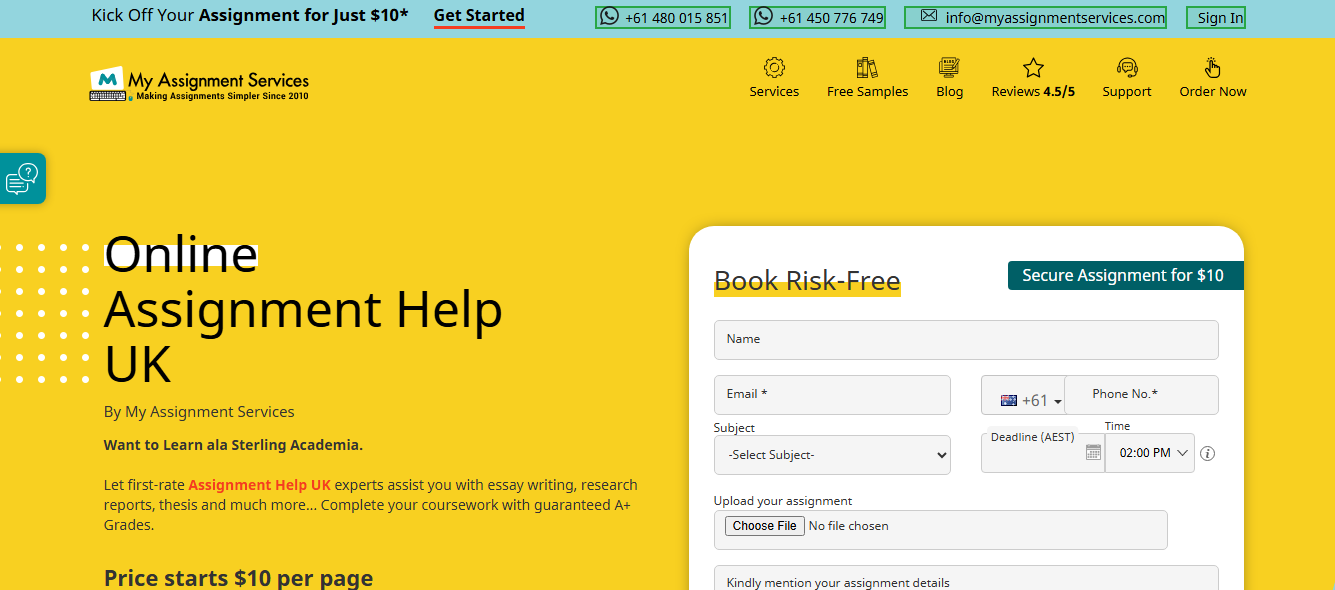
Task: Click the My Assignment Services logo
Action: [199, 84]
